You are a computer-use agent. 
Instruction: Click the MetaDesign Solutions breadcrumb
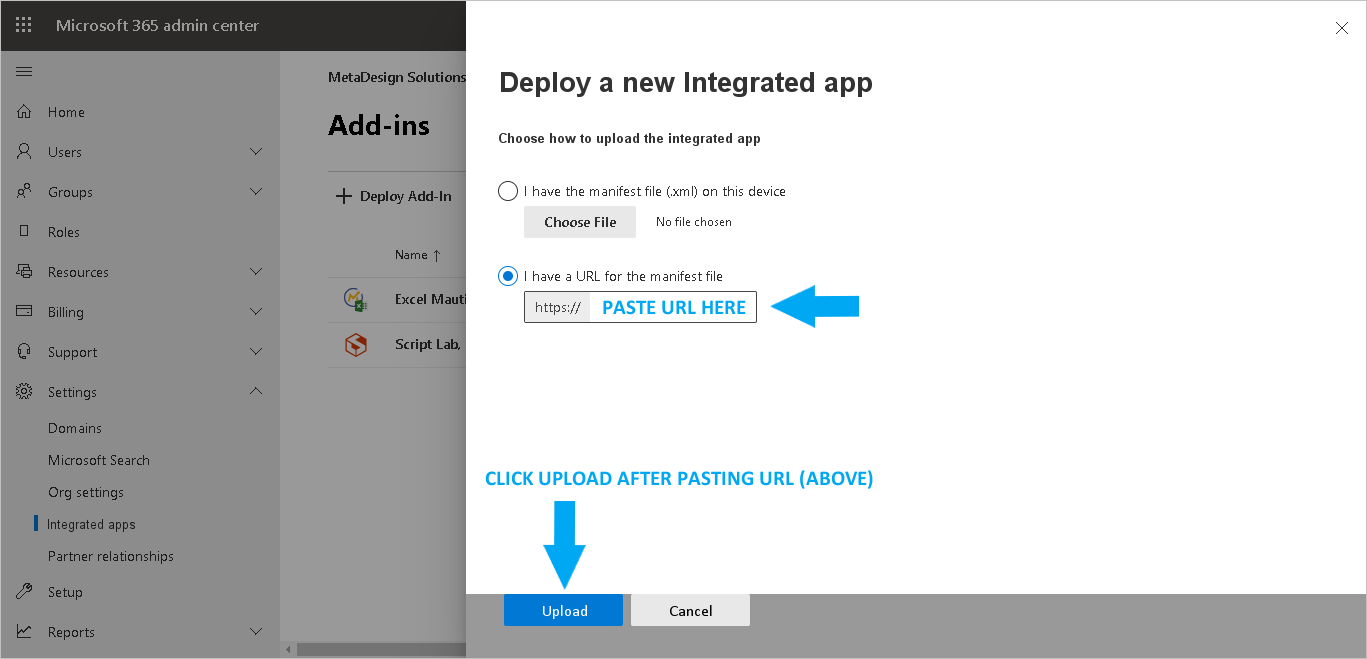[397, 77]
